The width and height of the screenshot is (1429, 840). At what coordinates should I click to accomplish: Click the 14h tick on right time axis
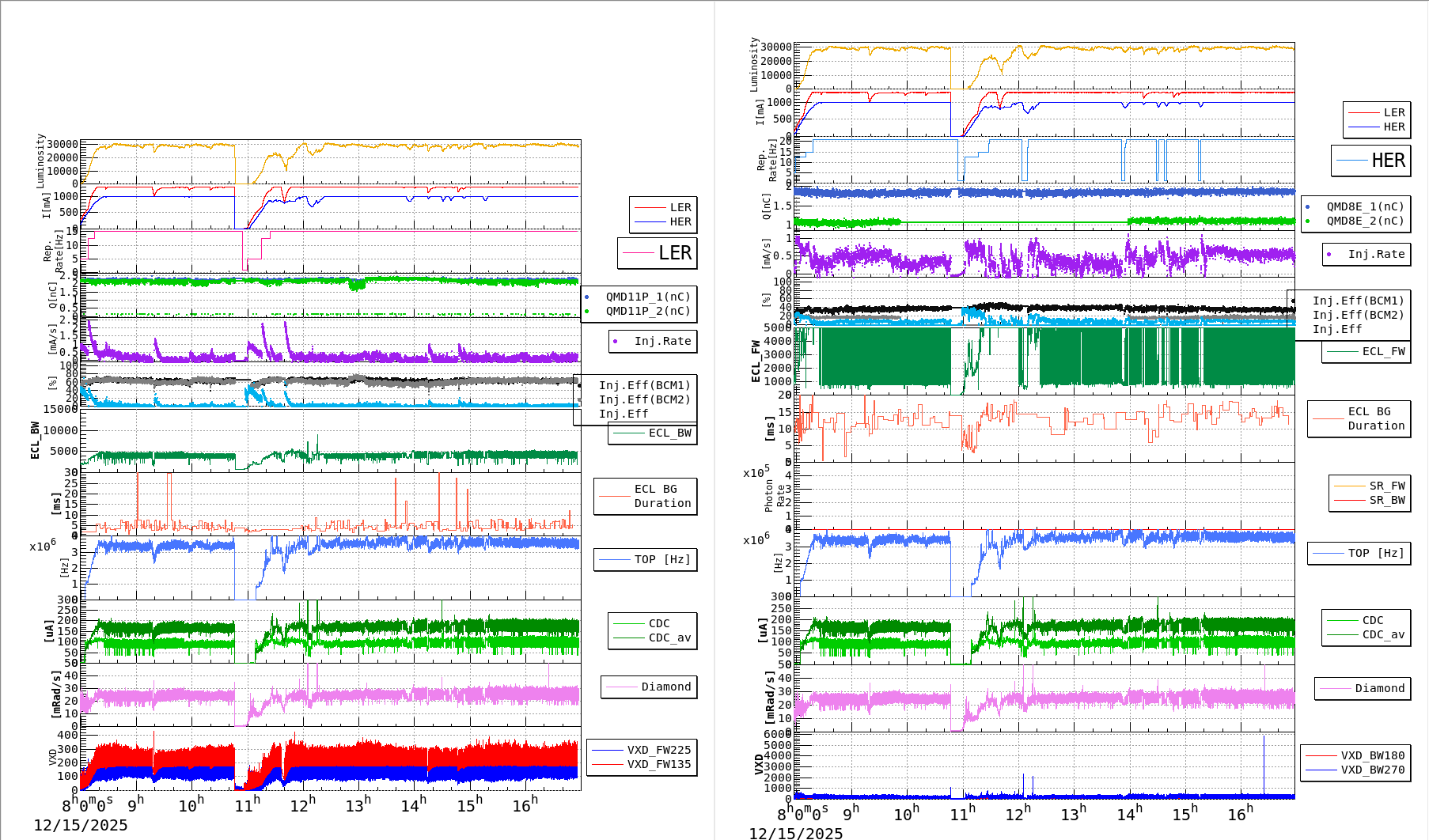(x=1127, y=814)
